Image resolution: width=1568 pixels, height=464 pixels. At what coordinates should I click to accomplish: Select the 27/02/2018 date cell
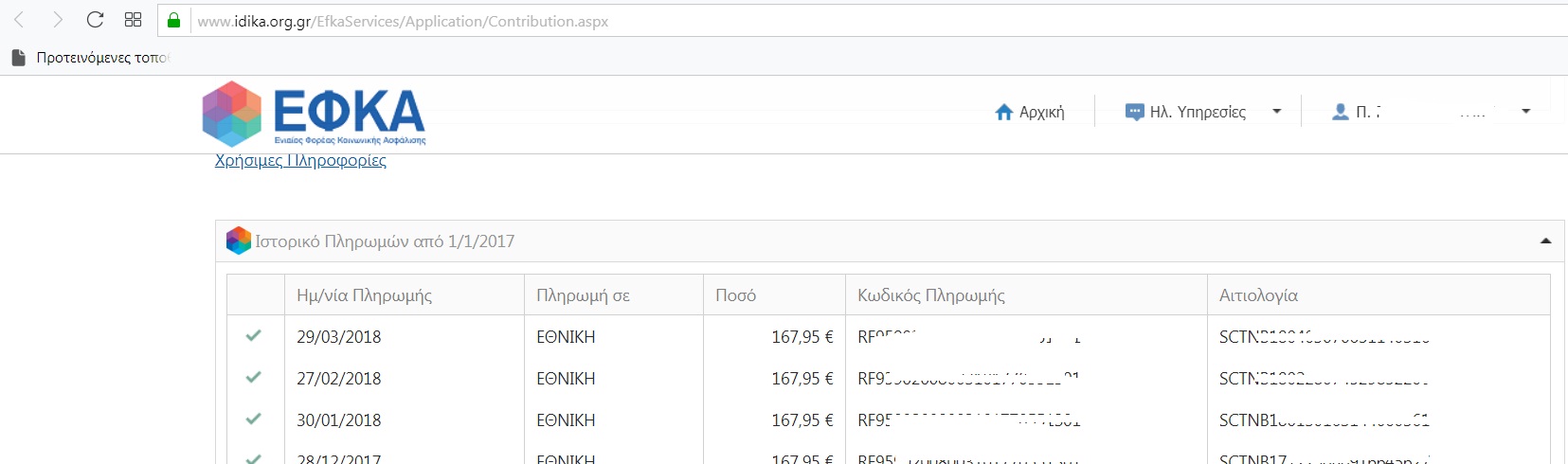[339, 379]
